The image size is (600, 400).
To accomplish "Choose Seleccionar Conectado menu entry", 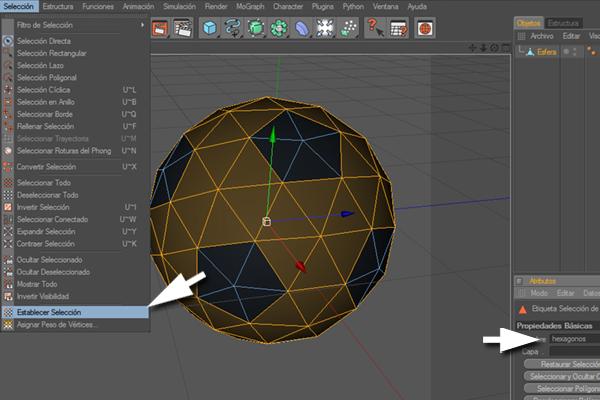I will tap(75, 220).
